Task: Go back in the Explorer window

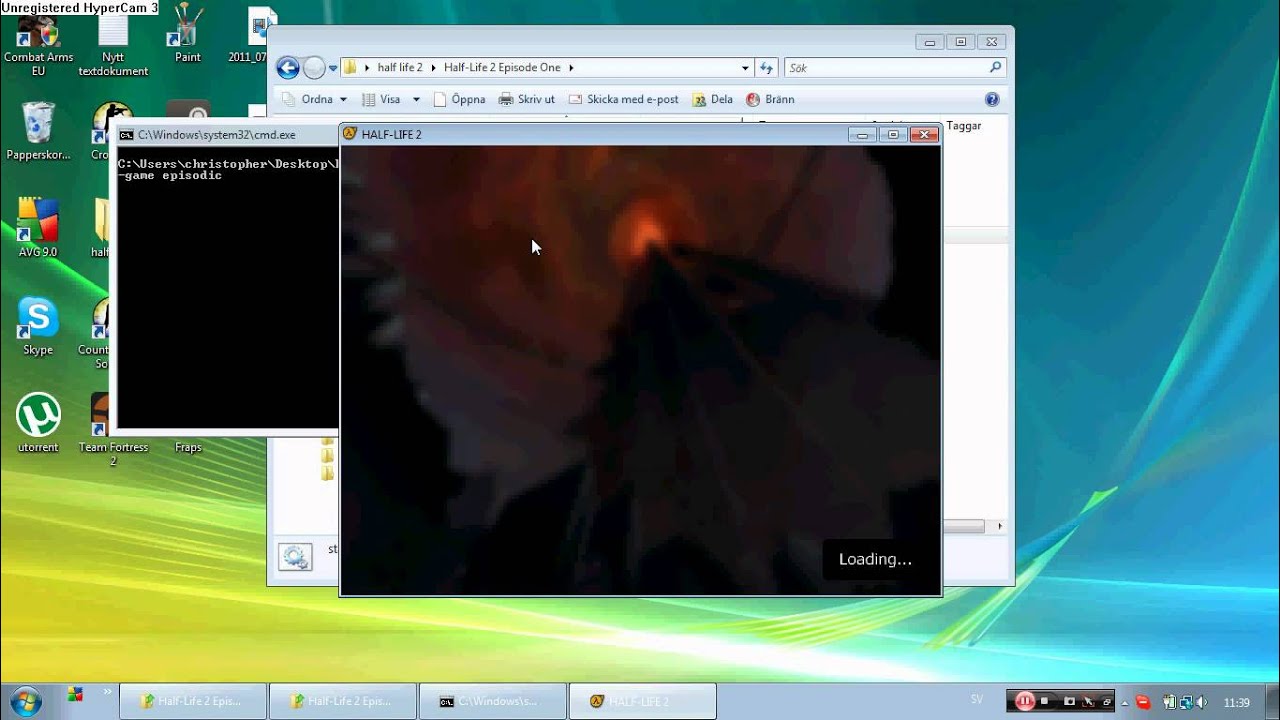Action: (x=288, y=68)
